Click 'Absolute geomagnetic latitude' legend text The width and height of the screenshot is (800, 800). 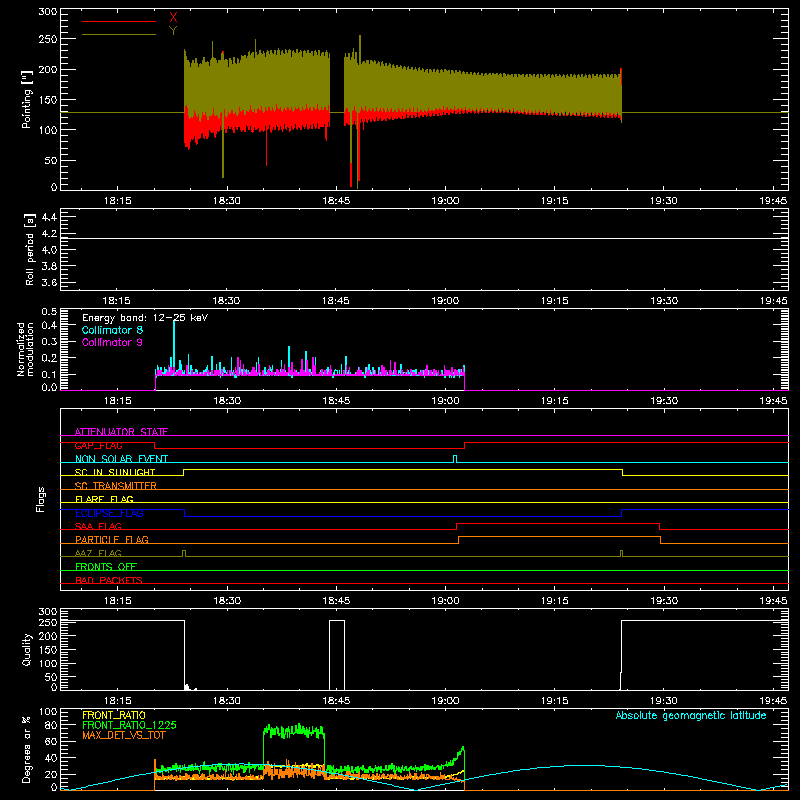tap(691, 715)
